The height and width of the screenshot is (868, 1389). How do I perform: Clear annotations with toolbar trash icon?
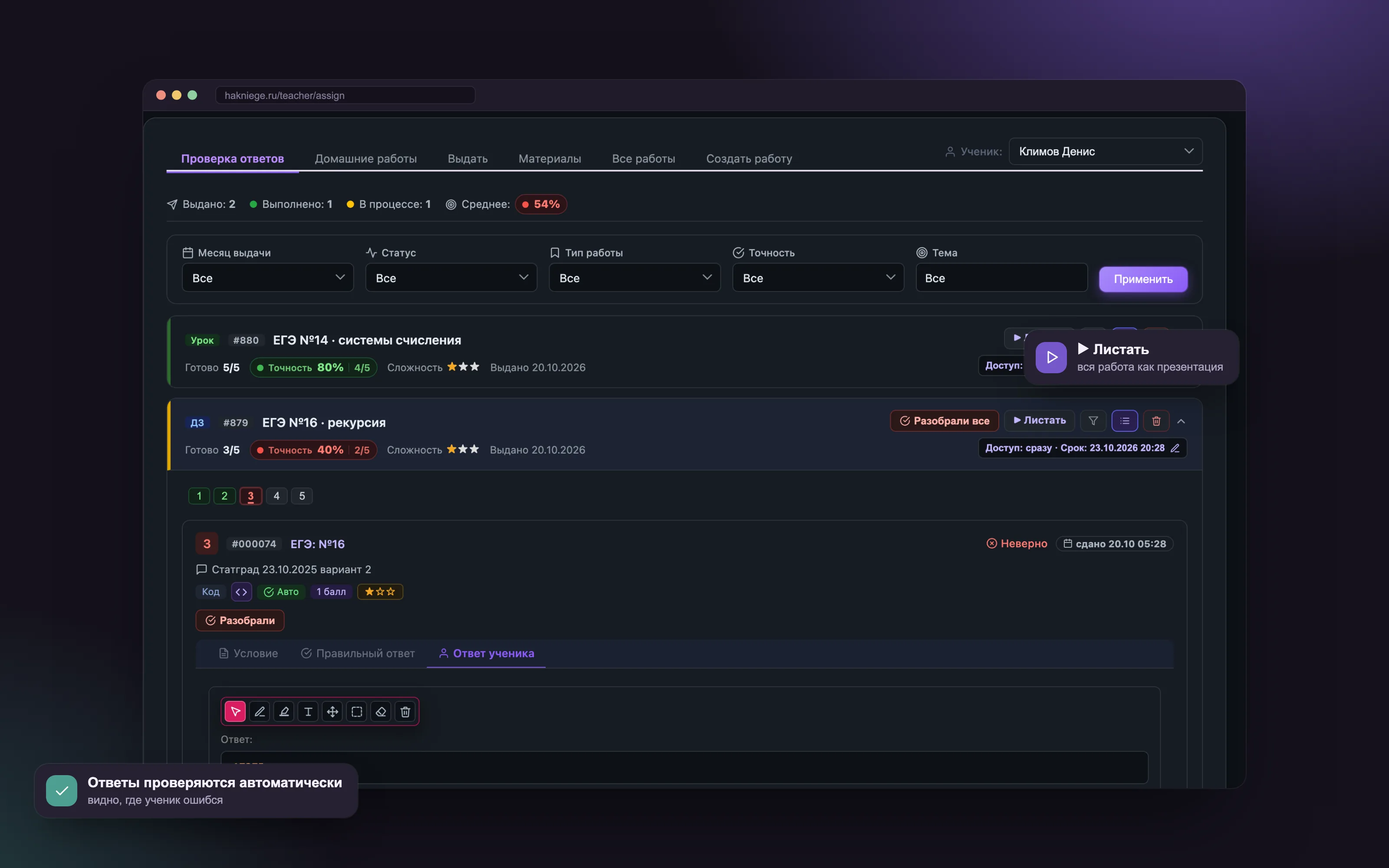(x=405, y=712)
